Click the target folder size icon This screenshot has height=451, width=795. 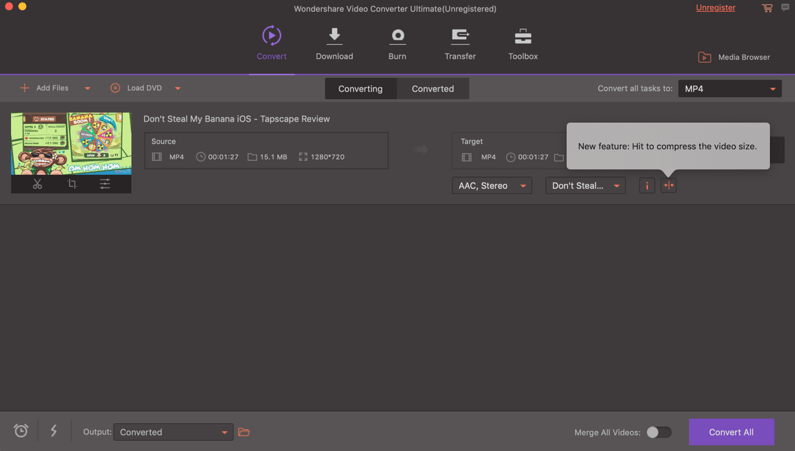(559, 157)
